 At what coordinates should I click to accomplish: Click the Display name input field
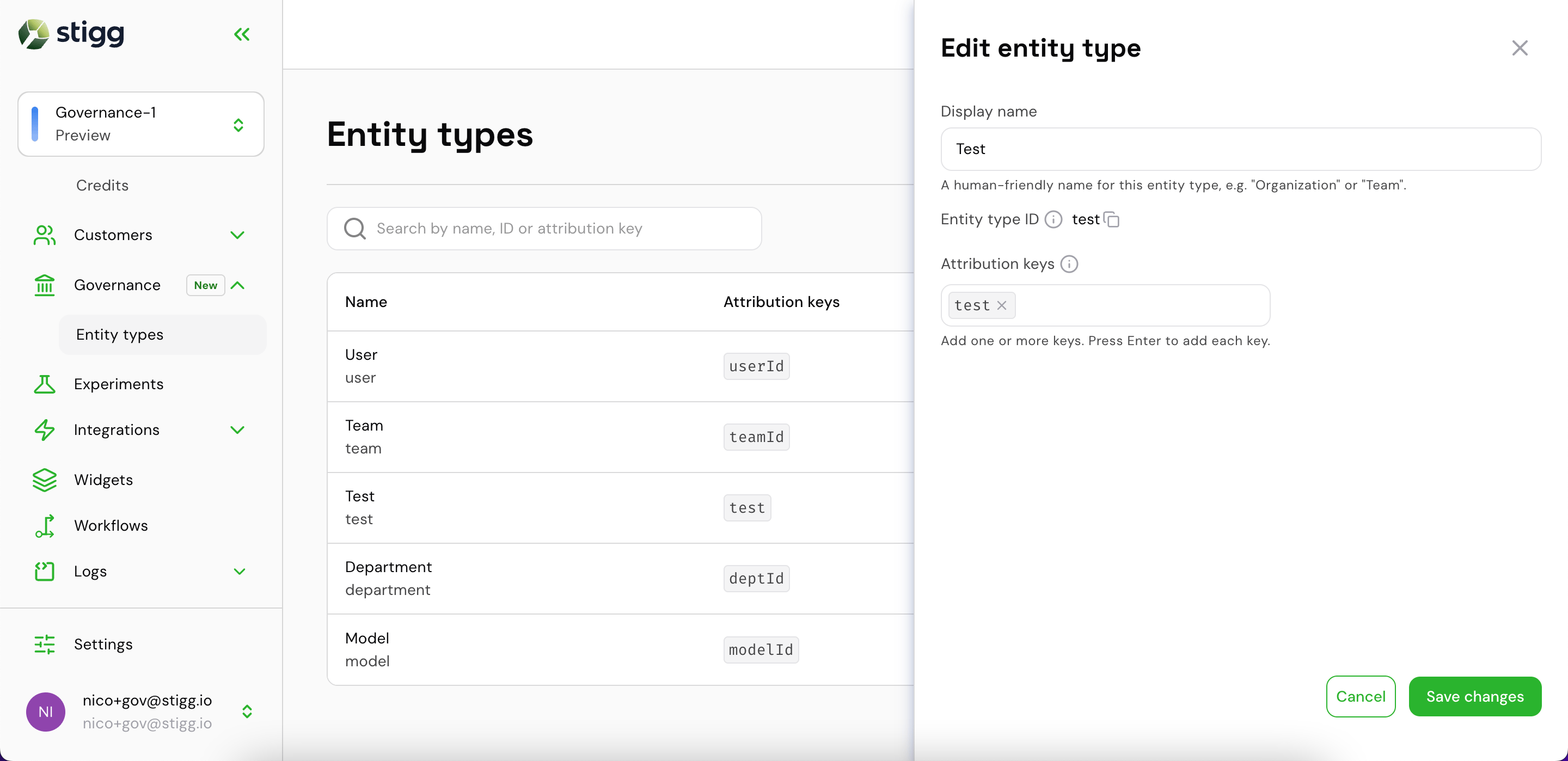click(1241, 149)
